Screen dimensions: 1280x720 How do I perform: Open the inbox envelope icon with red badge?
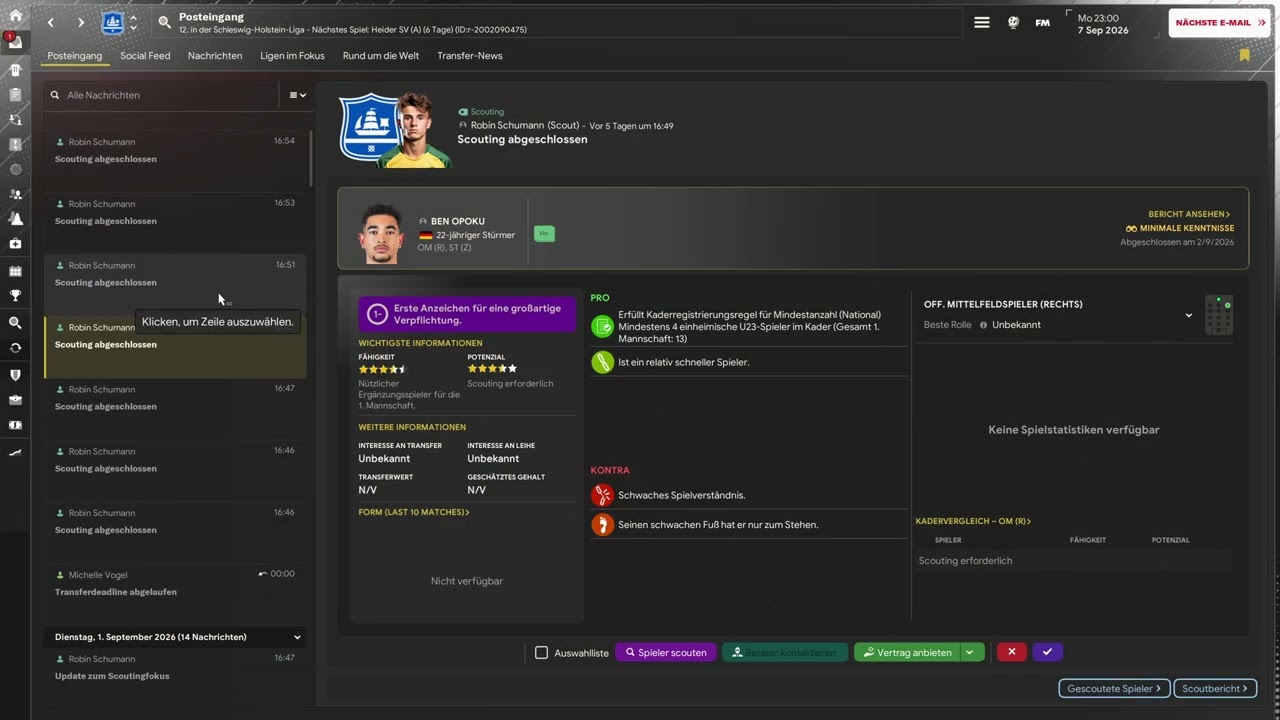[15, 42]
